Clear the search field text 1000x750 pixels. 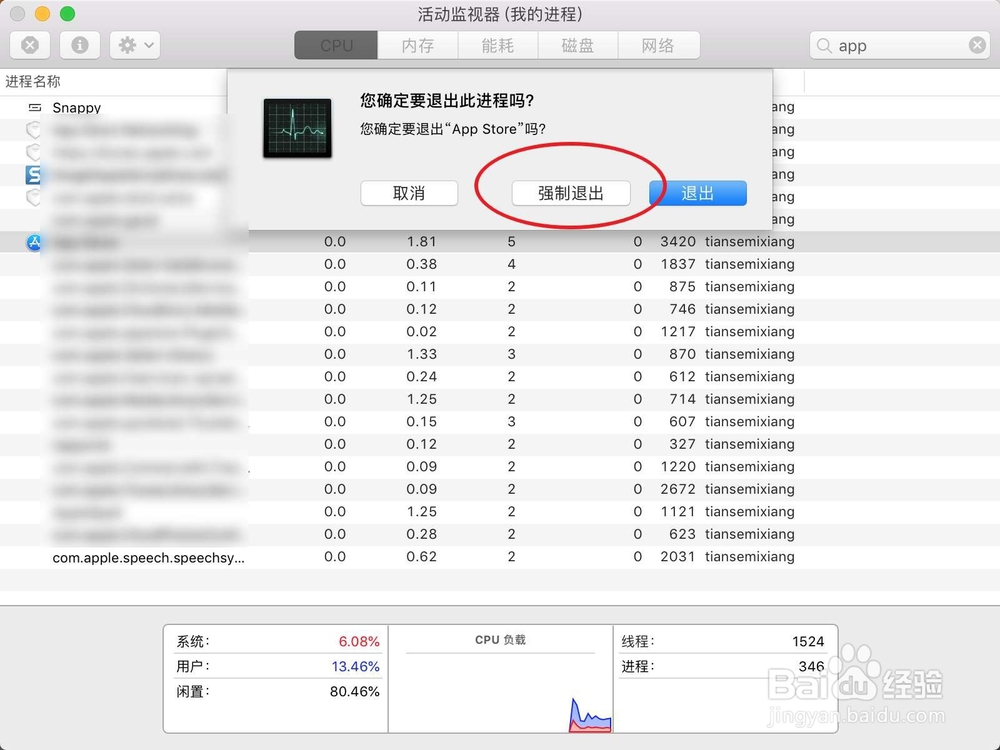pos(977,45)
